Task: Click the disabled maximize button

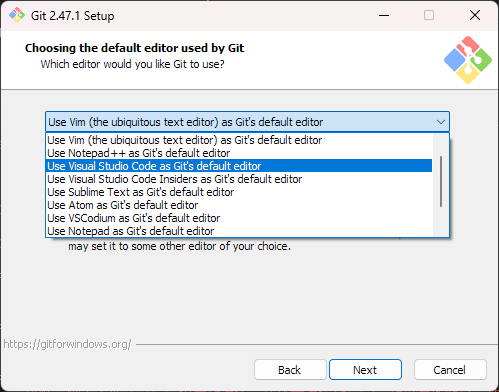Action: point(429,15)
